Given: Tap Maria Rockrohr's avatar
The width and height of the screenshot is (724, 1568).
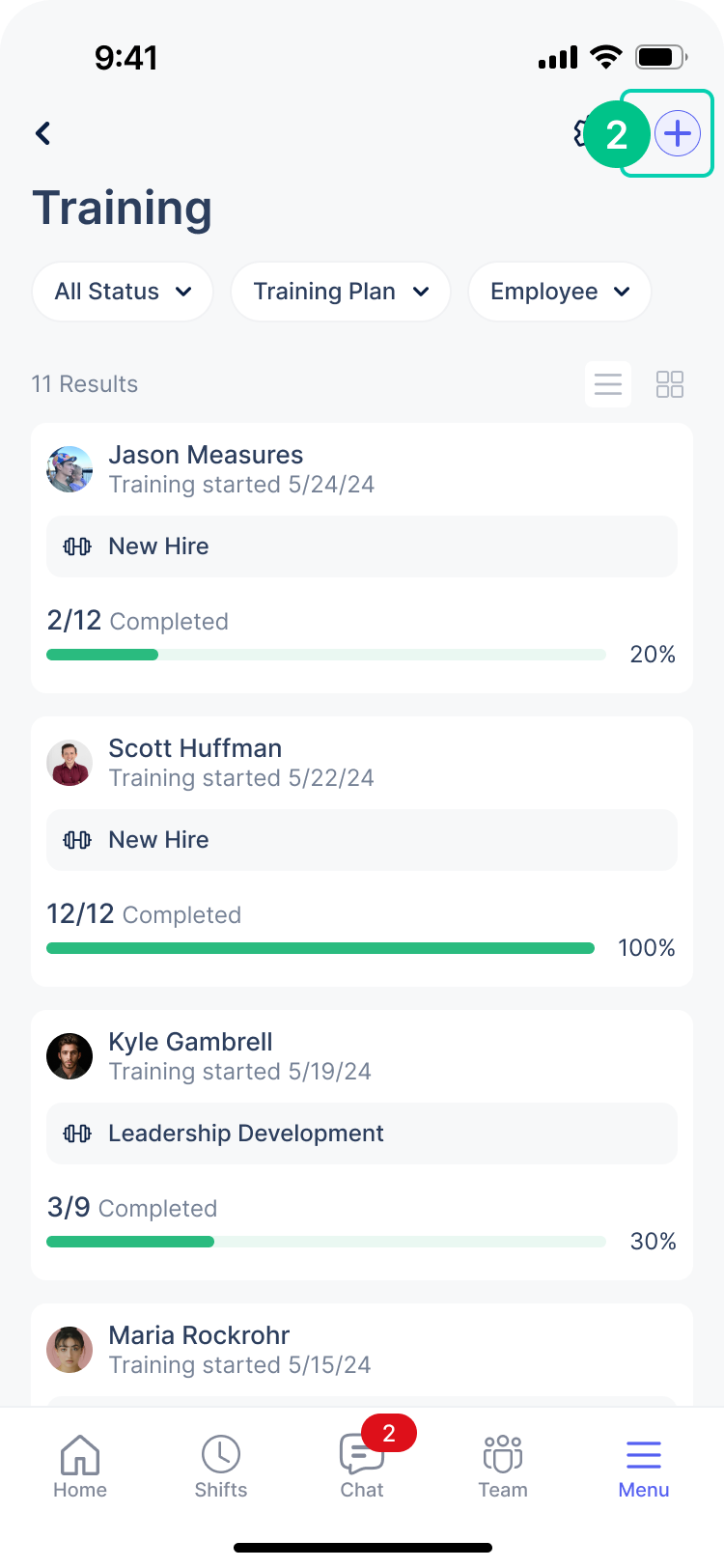Looking at the screenshot, I should (70, 1350).
